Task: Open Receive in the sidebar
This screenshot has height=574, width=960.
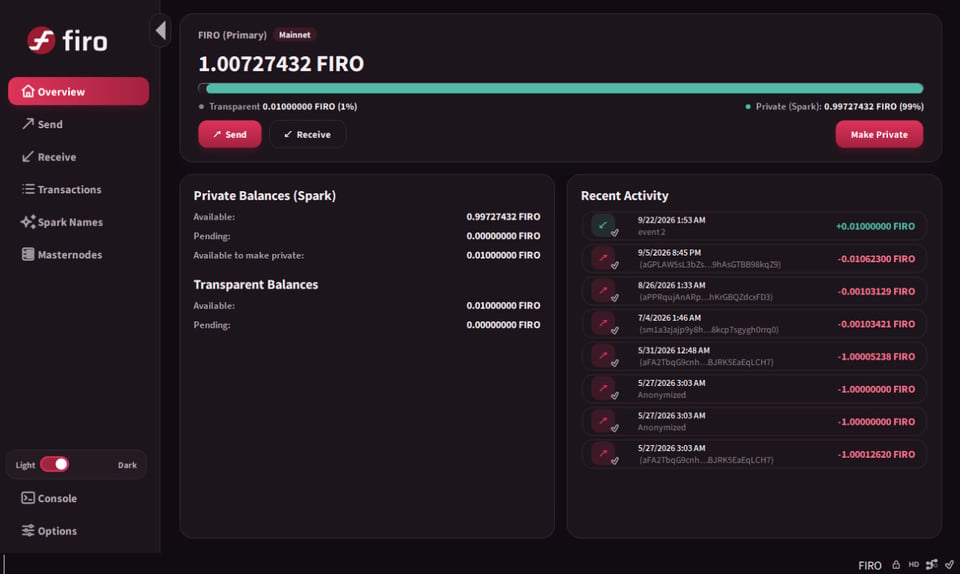Action: point(78,157)
